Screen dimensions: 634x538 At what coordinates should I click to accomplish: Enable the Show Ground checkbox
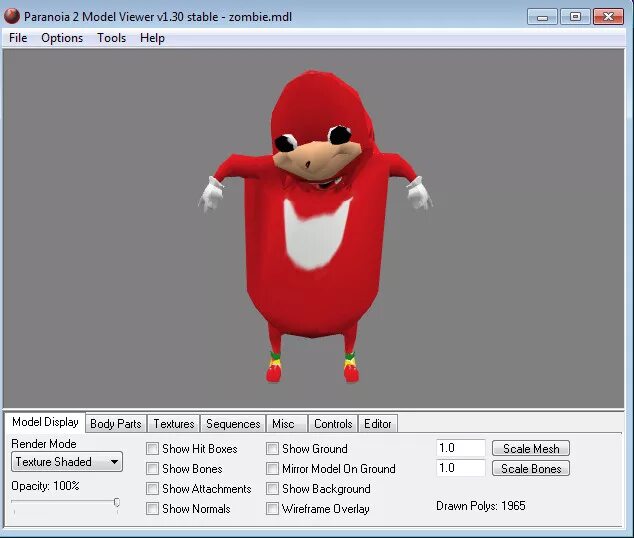[272, 449]
